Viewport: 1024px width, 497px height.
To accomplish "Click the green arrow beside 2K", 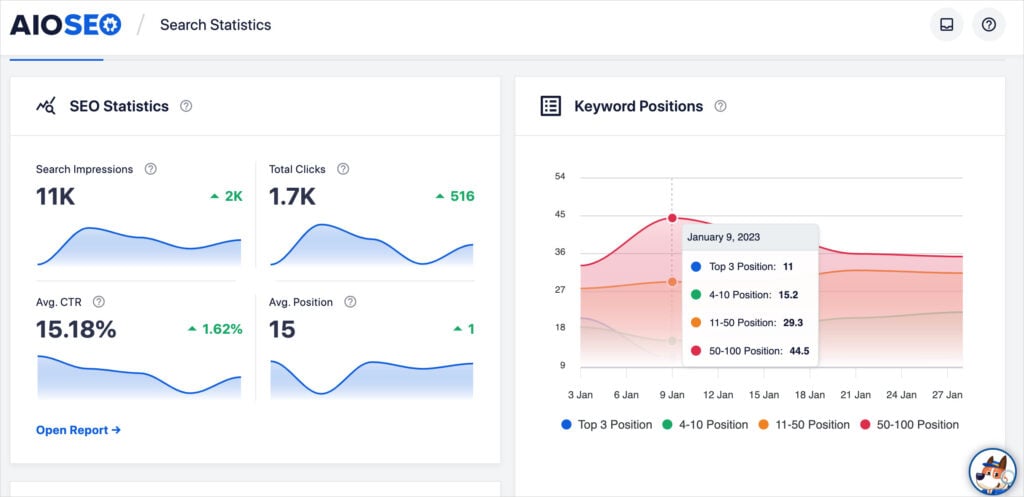I will click(214, 196).
